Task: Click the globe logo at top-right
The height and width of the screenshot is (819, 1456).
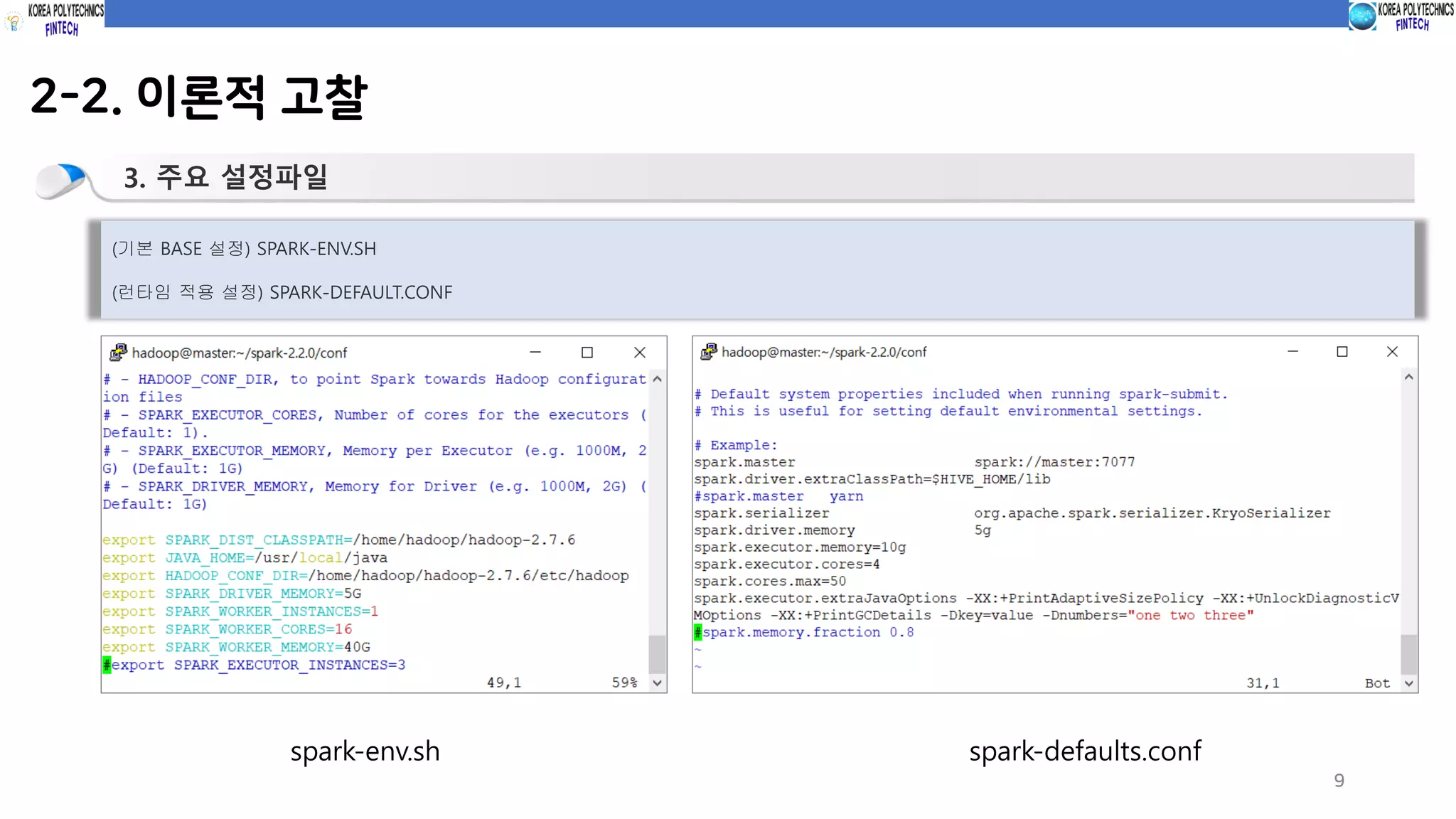Action: click(x=1362, y=16)
